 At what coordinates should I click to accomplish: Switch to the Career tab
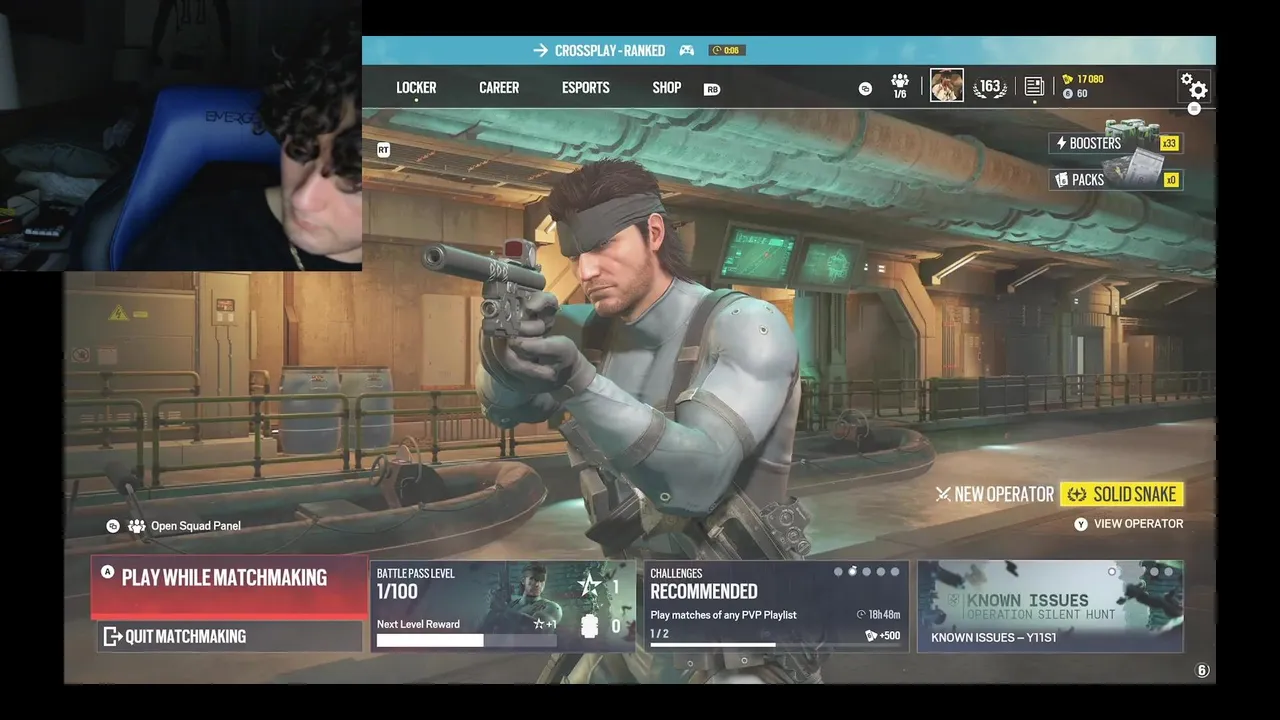coord(499,88)
